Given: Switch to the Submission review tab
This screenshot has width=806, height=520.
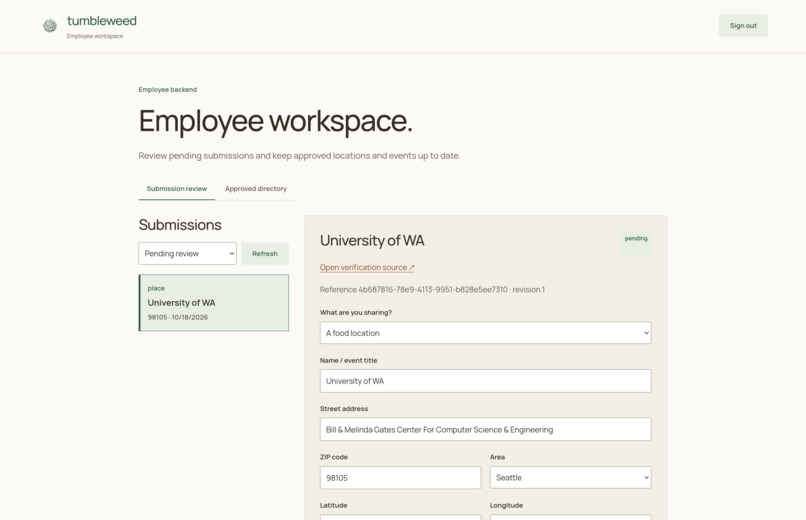Looking at the screenshot, I should (x=177, y=189).
